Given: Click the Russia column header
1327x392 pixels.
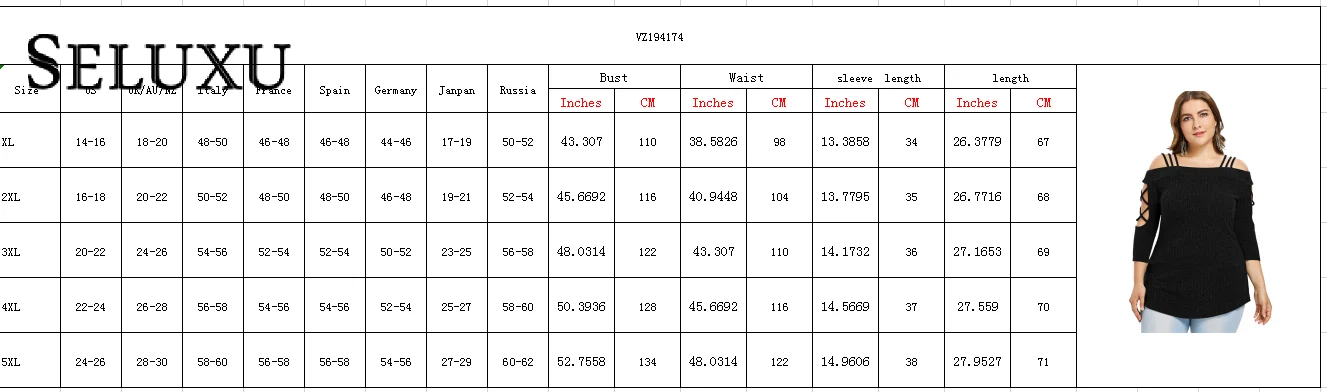Looking at the screenshot, I should [x=517, y=90].
